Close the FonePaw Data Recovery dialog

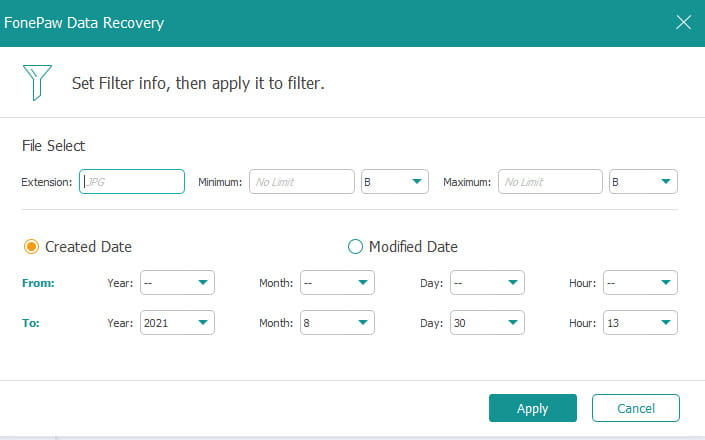tap(684, 22)
